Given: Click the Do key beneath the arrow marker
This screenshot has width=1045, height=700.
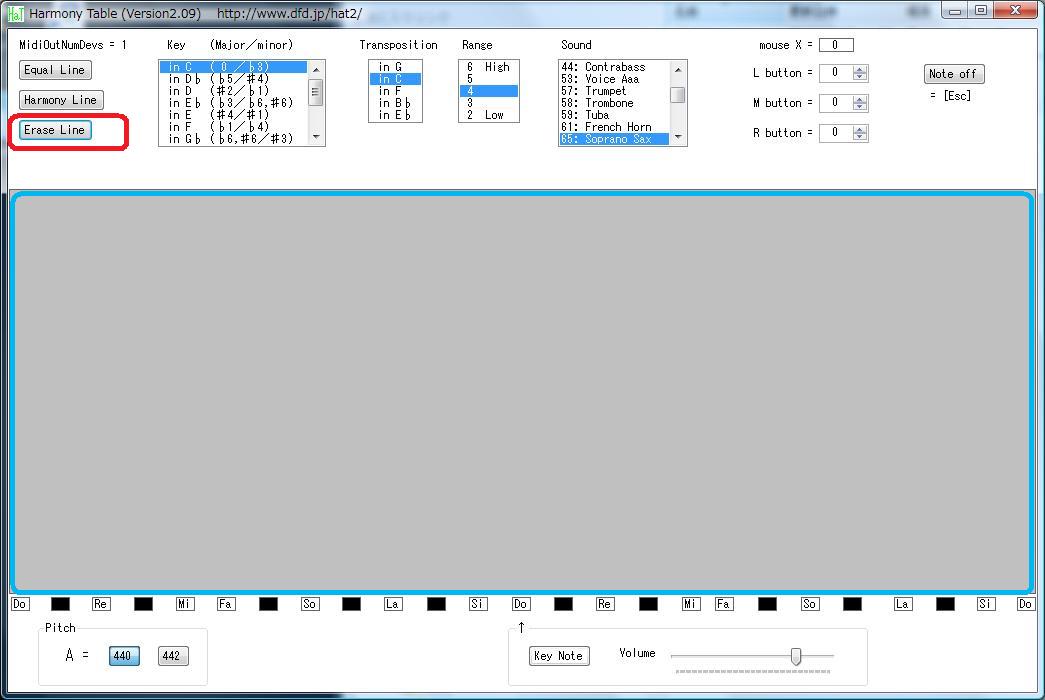Looking at the screenshot, I should 521,604.
